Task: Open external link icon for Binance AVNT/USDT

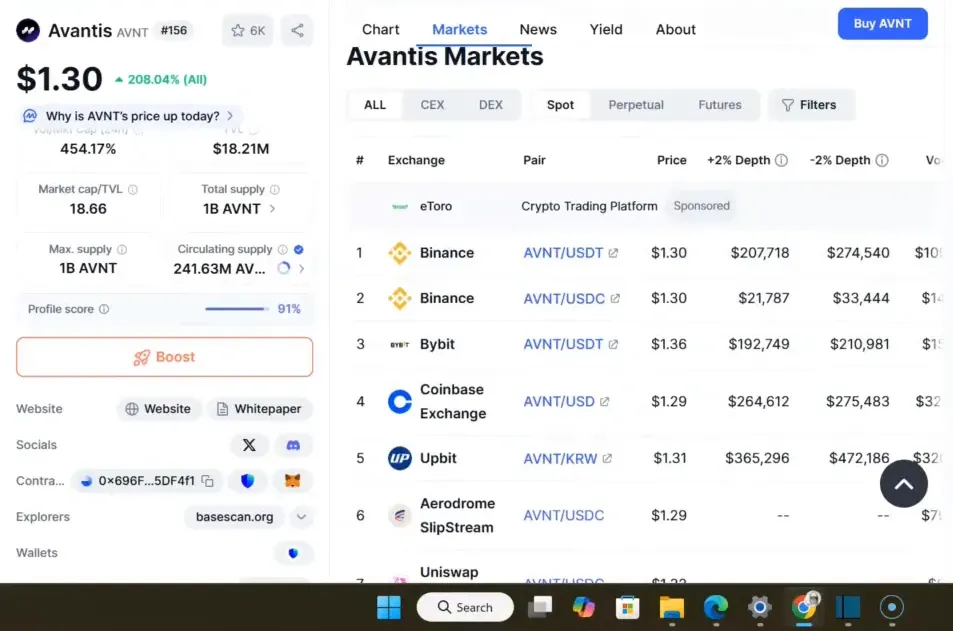Action: 613,253
